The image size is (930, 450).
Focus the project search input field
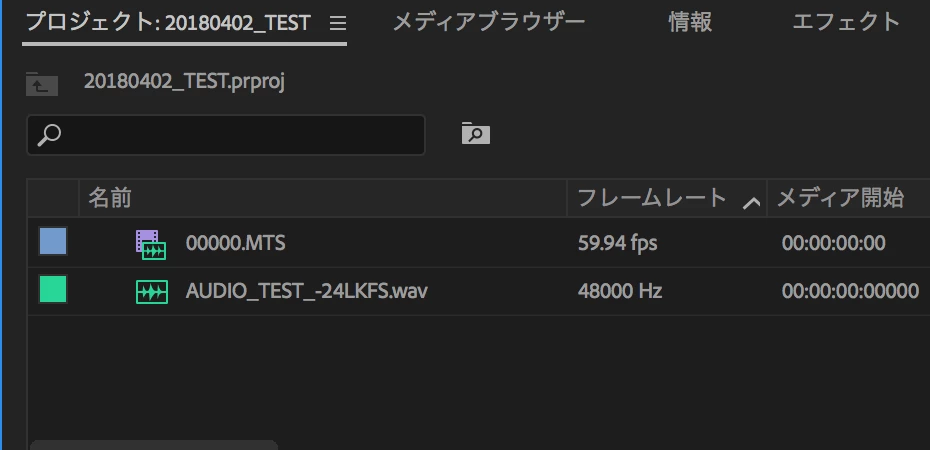coord(226,135)
